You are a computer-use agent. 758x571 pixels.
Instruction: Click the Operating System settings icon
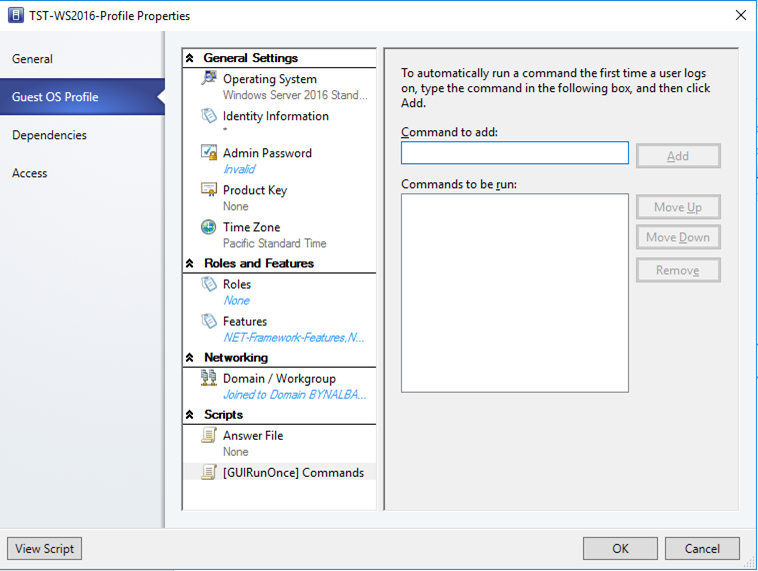coord(209,78)
